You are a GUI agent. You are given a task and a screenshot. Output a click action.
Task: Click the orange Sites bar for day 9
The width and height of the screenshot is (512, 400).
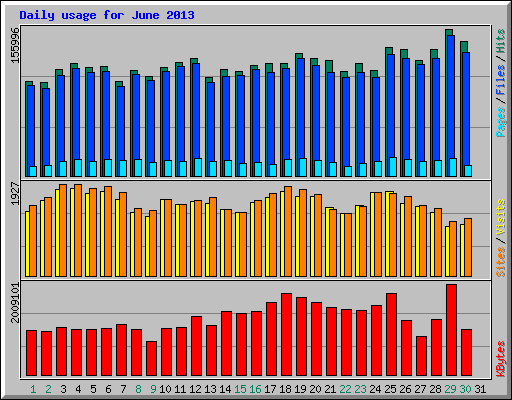coord(153,243)
